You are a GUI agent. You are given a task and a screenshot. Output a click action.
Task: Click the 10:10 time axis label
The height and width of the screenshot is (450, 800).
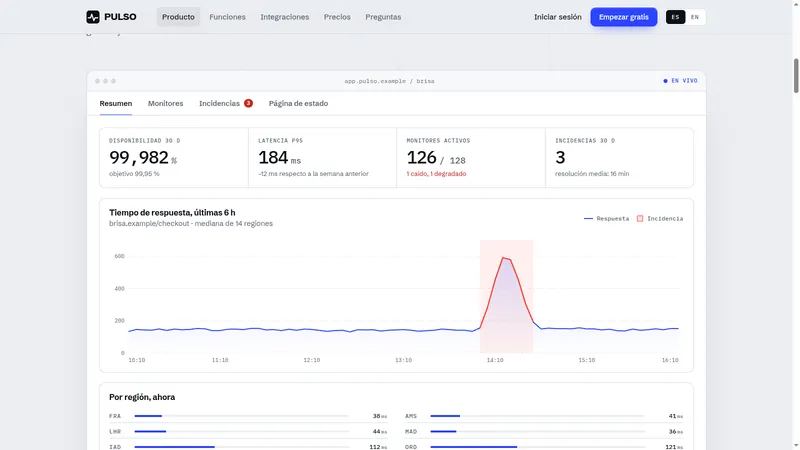point(137,360)
